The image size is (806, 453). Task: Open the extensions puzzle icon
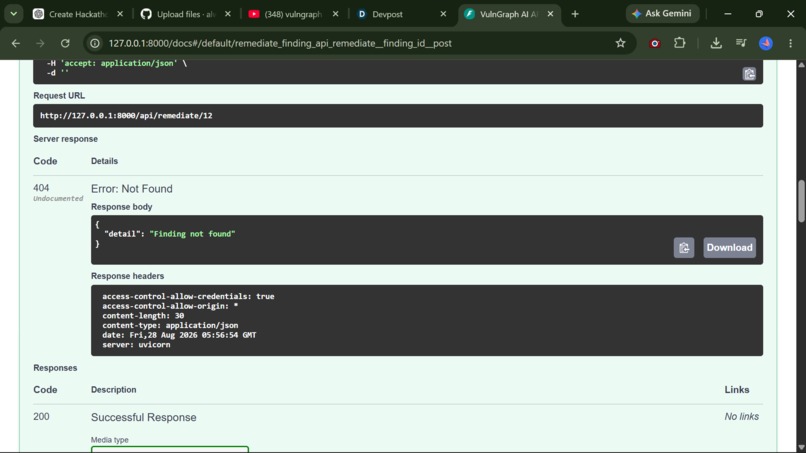[680, 43]
